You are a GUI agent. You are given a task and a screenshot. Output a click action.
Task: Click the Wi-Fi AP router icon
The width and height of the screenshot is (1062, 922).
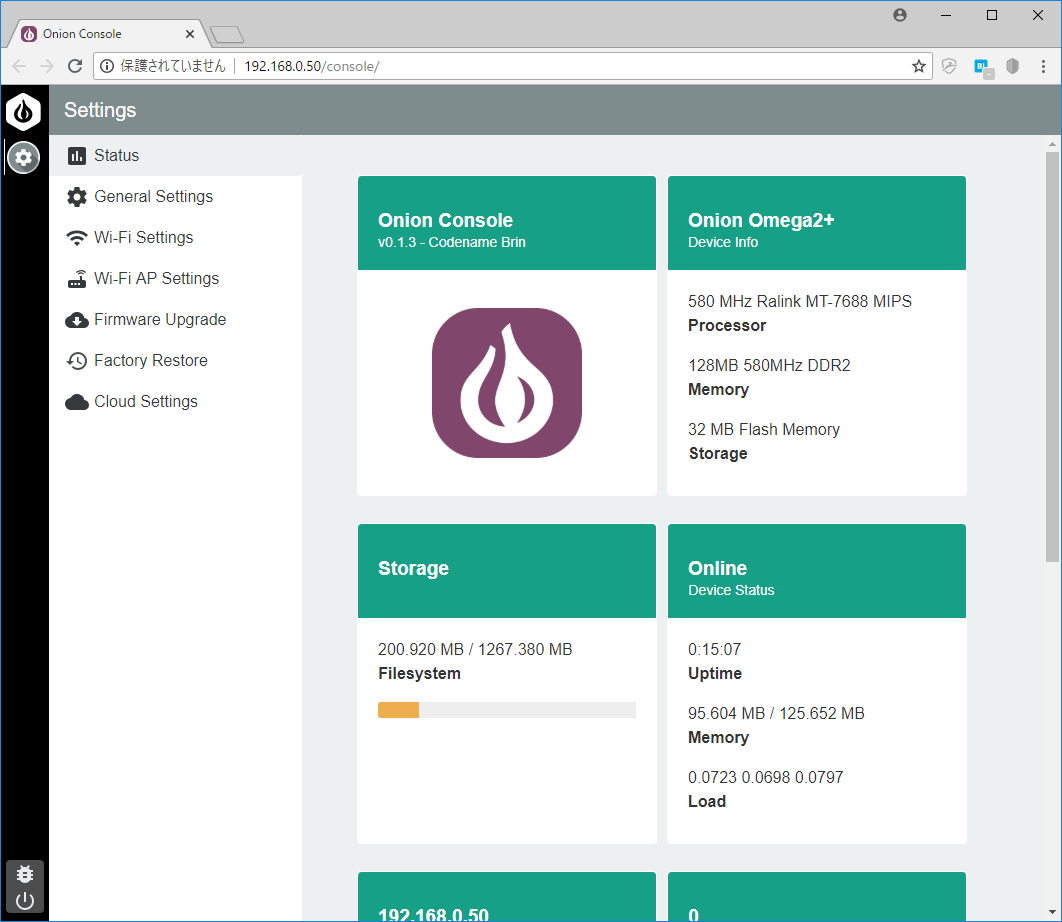[x=77, y=279]
